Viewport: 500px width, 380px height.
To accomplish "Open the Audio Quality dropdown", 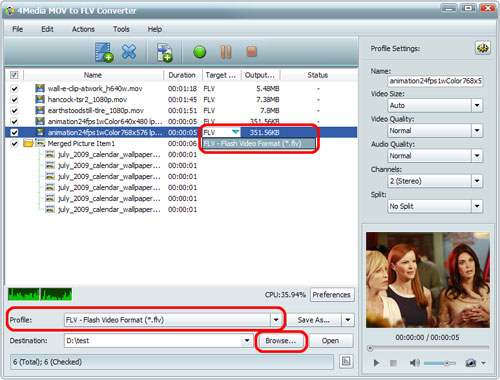I will click(x=477, y=156).
